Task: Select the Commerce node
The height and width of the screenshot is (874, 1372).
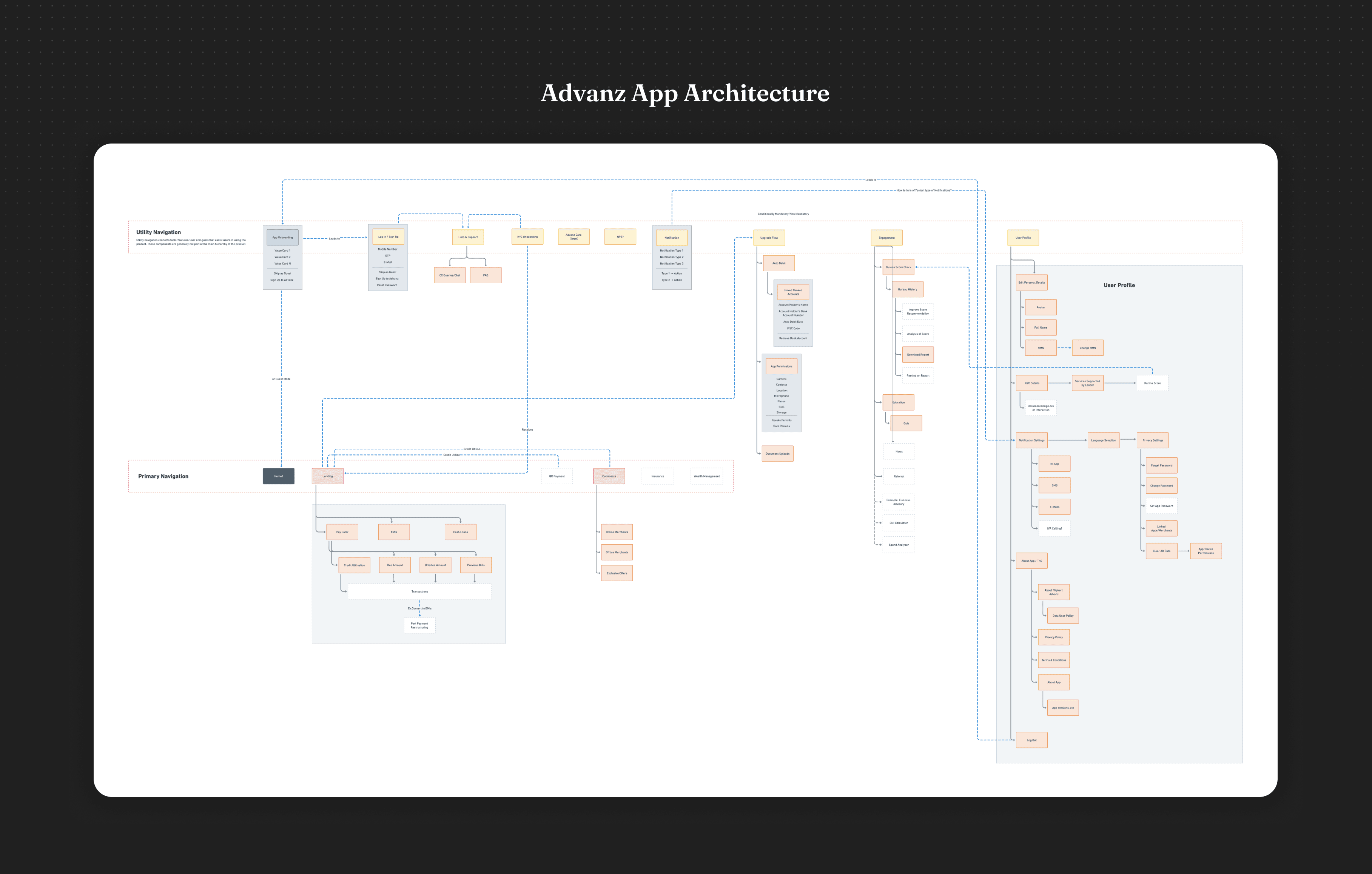Action: click(609, 476)
